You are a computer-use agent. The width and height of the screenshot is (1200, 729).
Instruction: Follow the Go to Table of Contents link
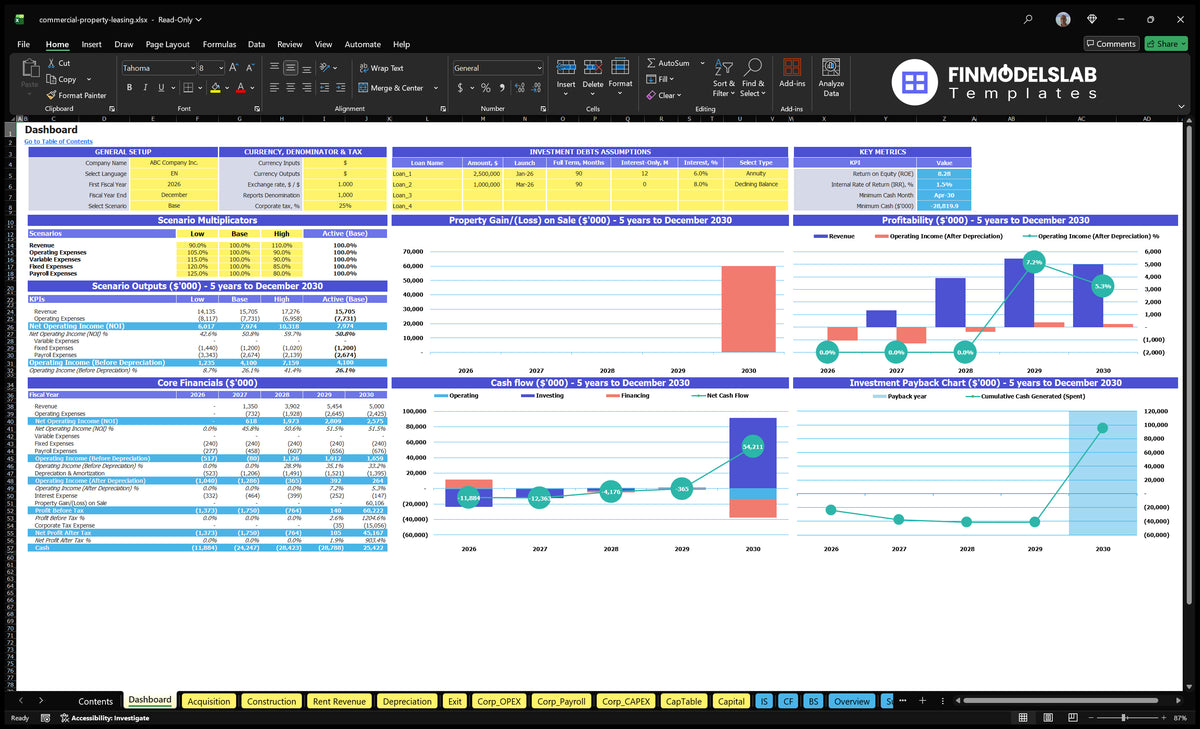coord(59,141)
